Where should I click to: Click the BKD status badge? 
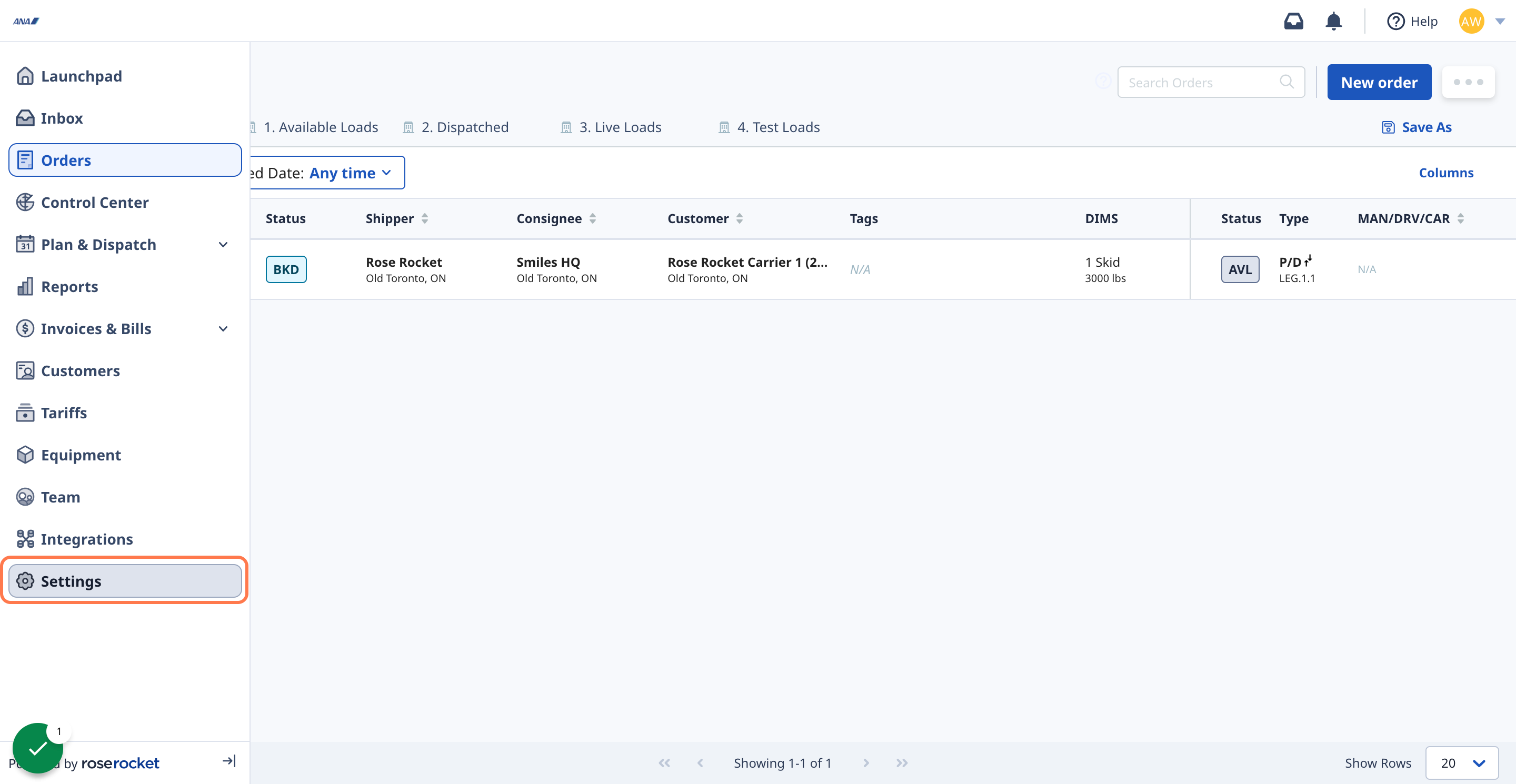coord(286,269)
